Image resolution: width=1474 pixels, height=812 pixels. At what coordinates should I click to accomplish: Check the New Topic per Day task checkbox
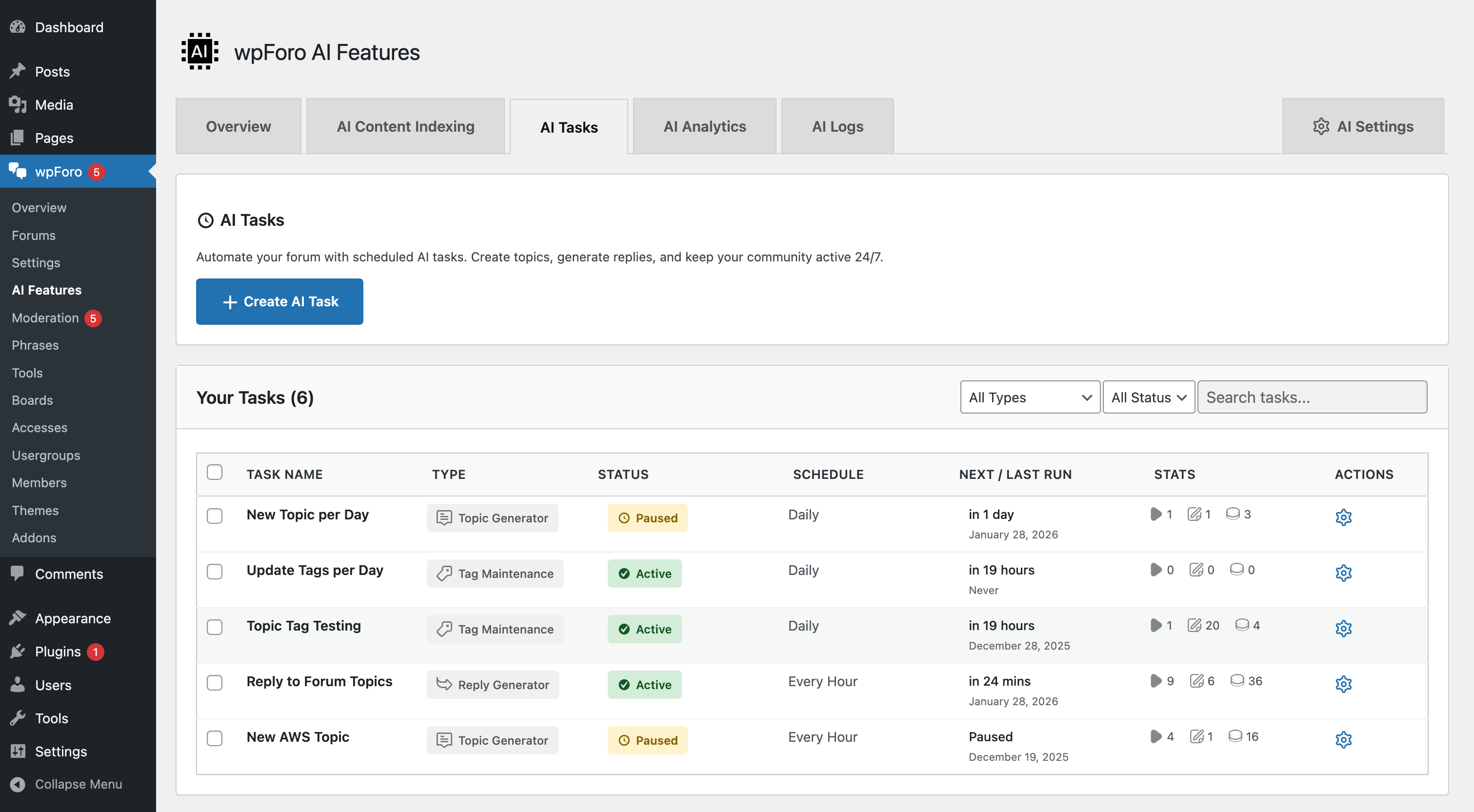[x=215, y=515]
